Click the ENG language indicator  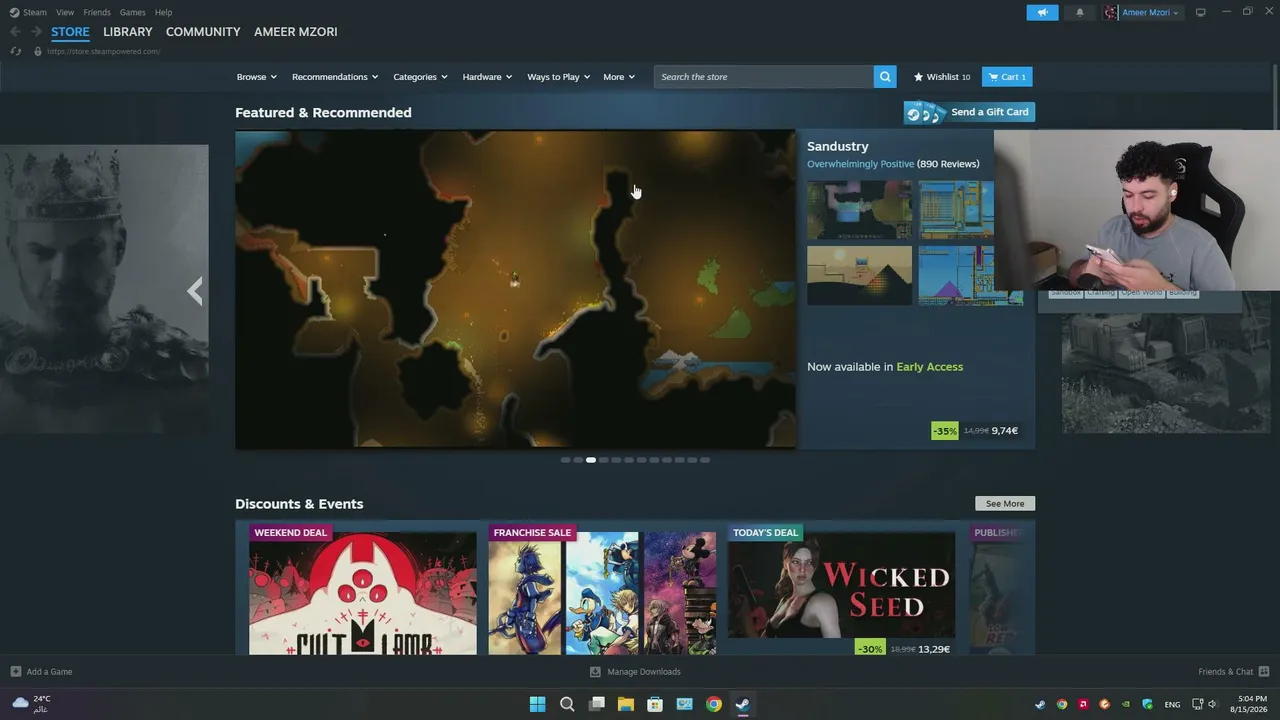click(1172, 704)
